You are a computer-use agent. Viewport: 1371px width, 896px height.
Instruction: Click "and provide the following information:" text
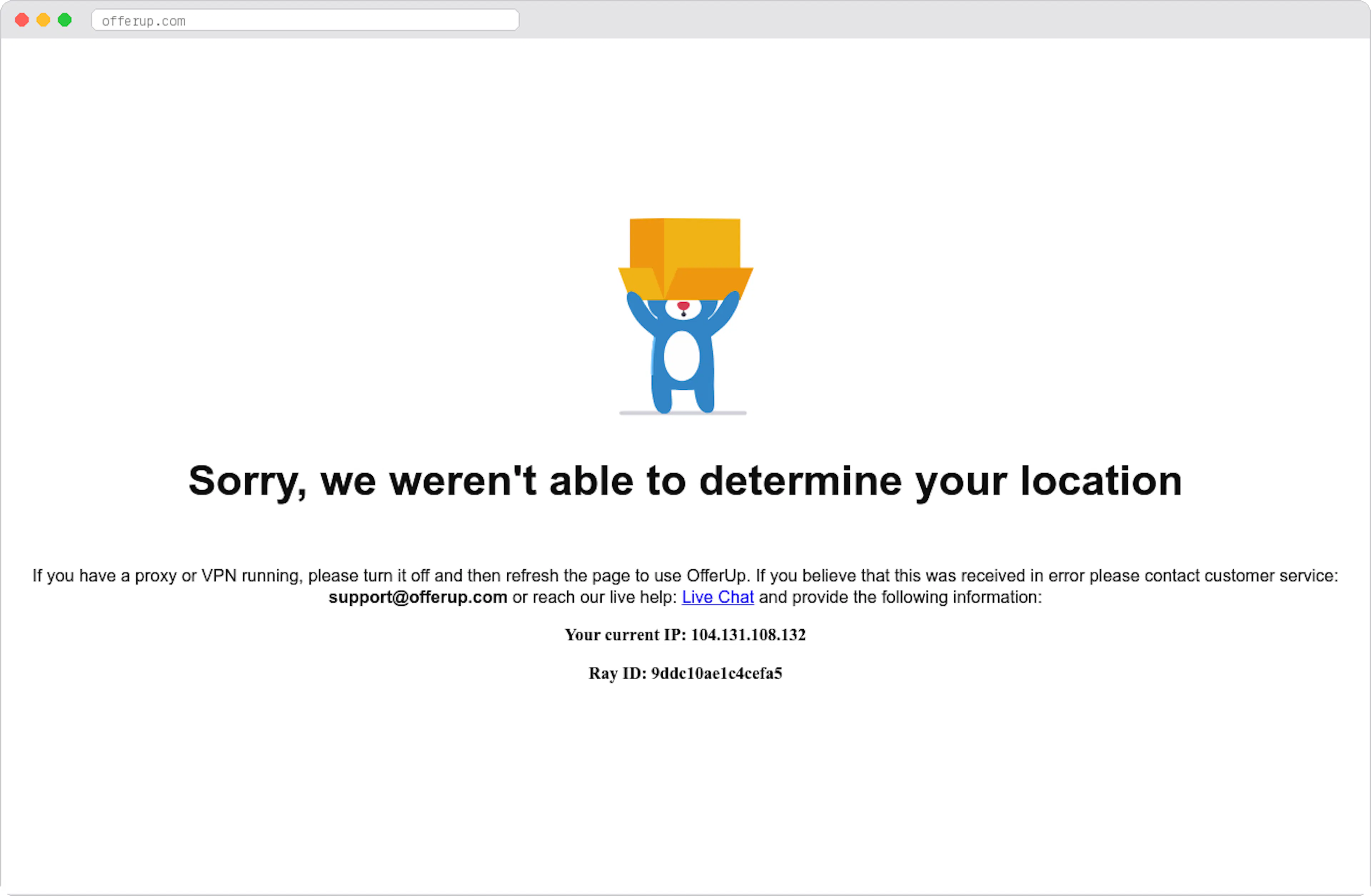[900, 597]
